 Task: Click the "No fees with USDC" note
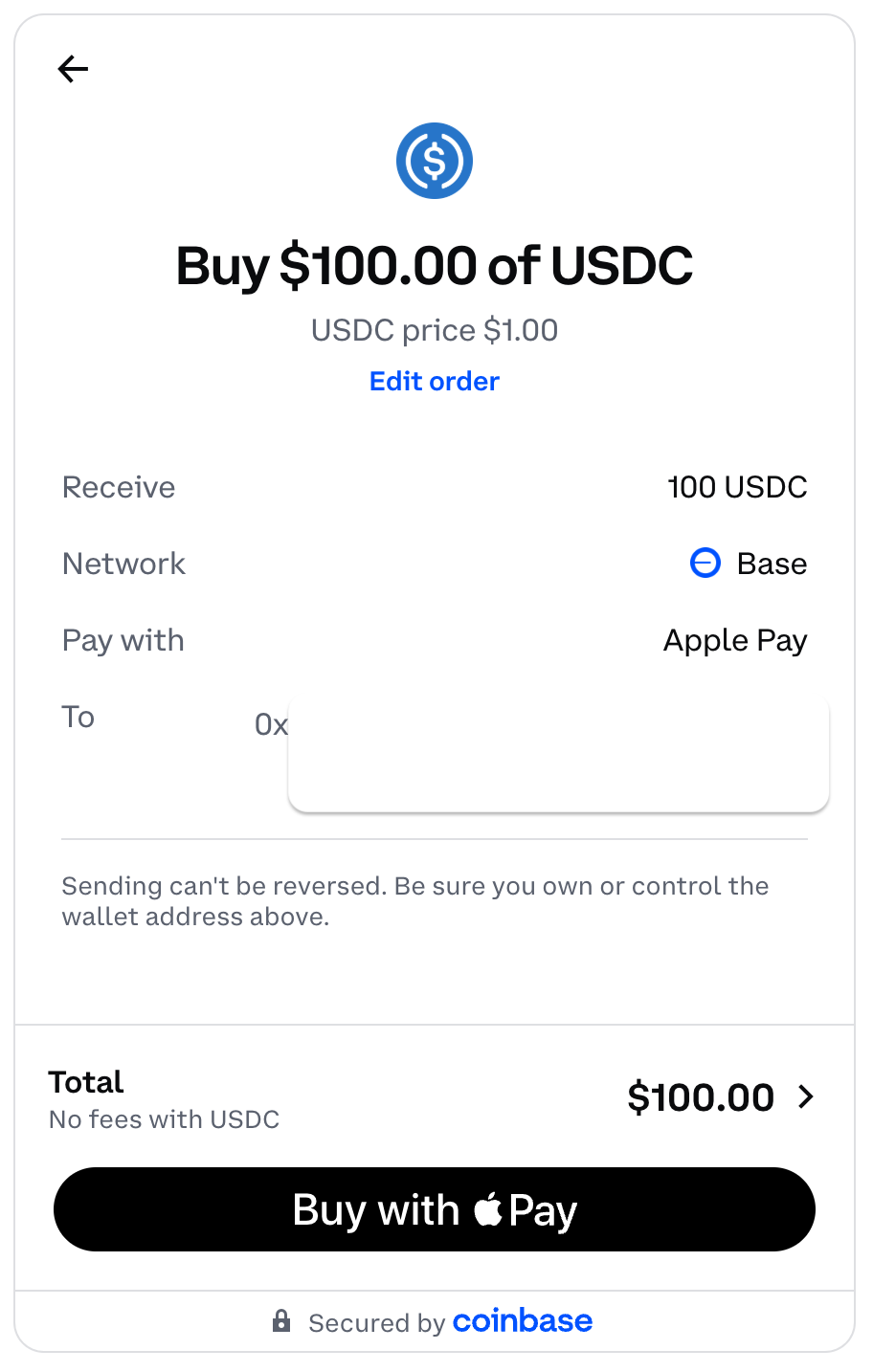(x=164, y=1119)
